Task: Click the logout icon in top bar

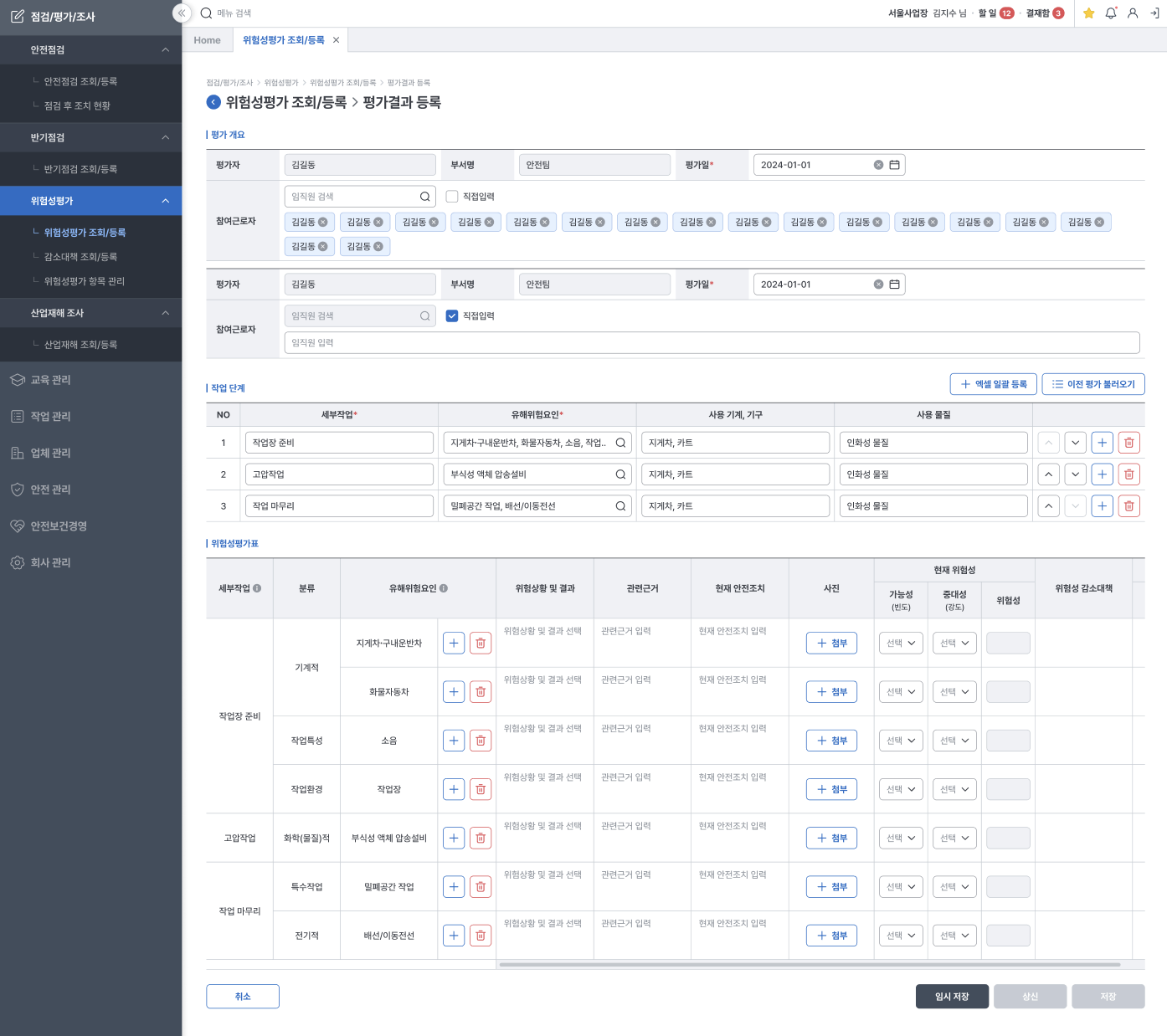Action: click(x=1154, y=13)
